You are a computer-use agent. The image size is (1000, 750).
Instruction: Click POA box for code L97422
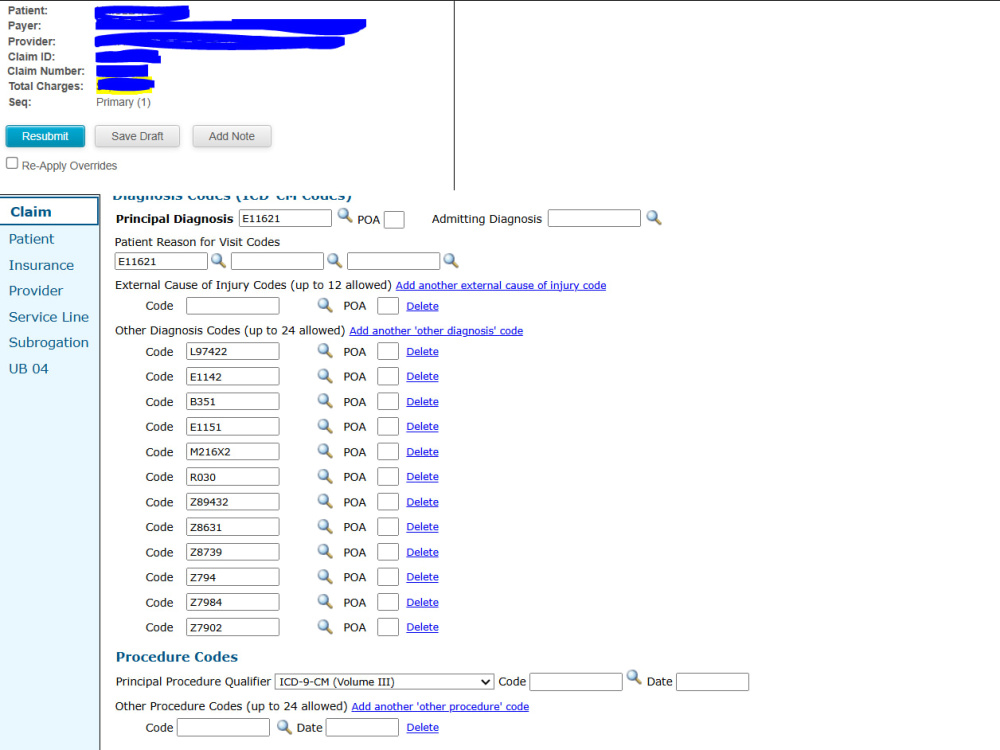[x=388, y=351]
